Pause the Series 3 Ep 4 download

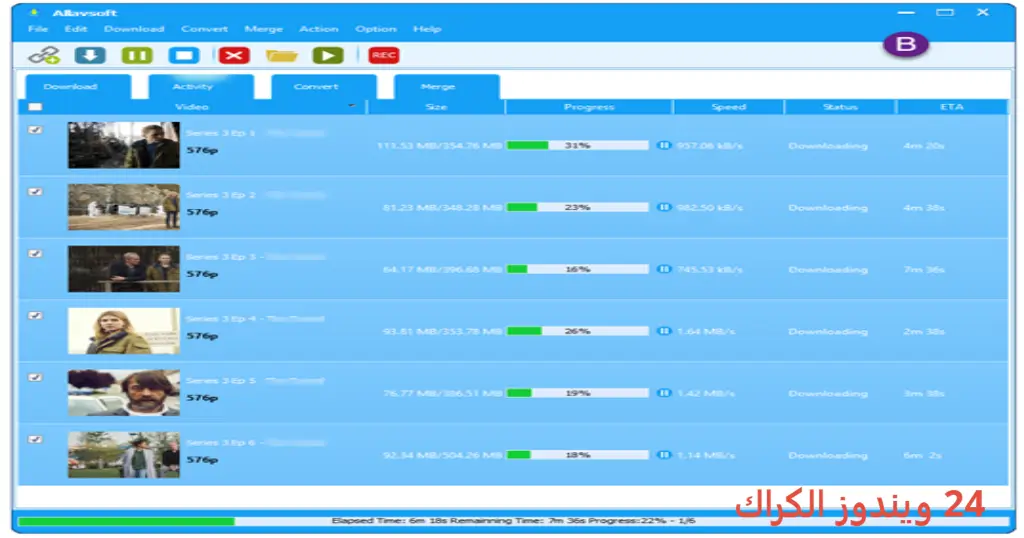click(x=664, y=331)
